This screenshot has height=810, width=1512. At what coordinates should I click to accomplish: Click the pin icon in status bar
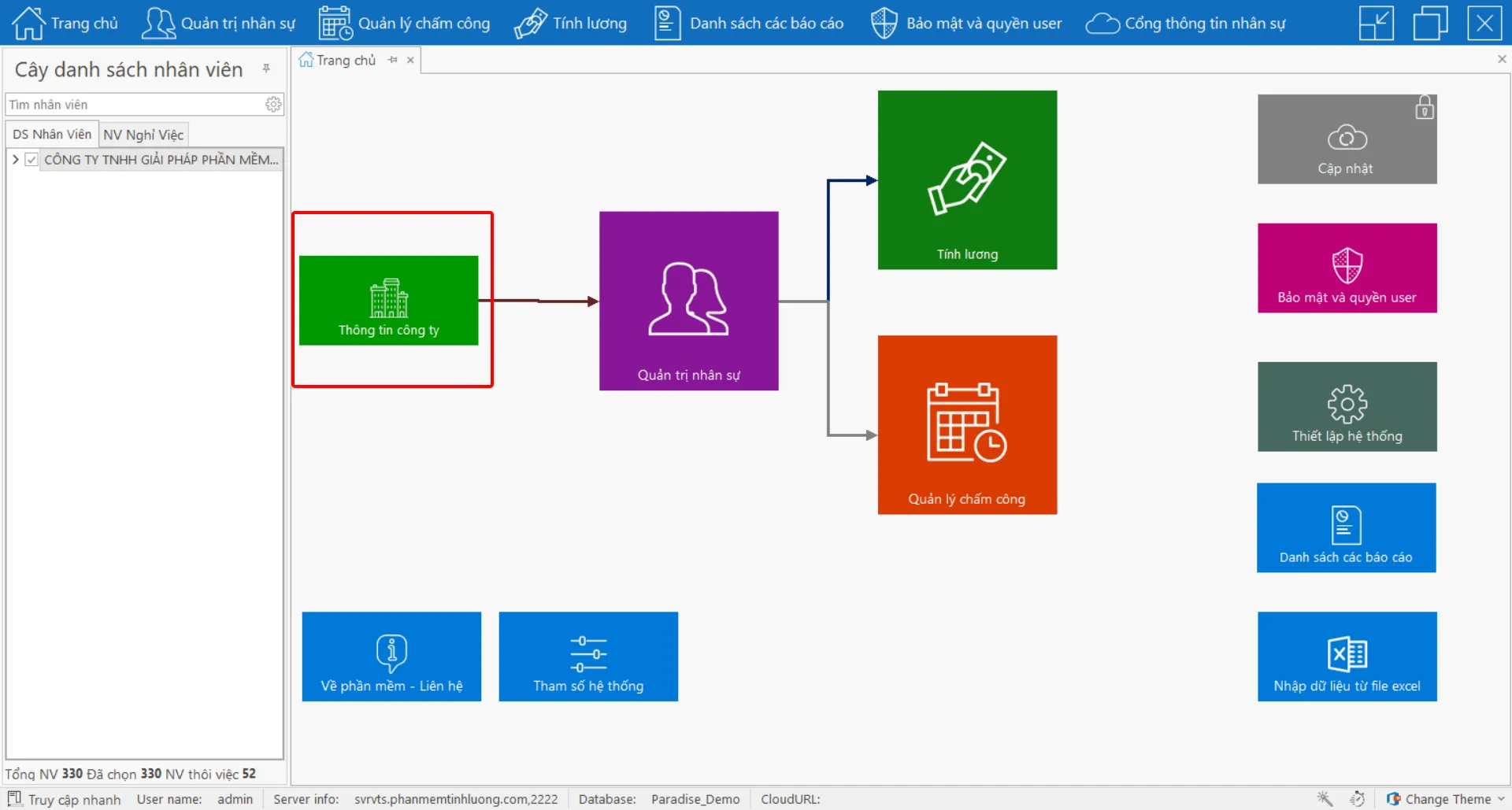point(1325,798)
